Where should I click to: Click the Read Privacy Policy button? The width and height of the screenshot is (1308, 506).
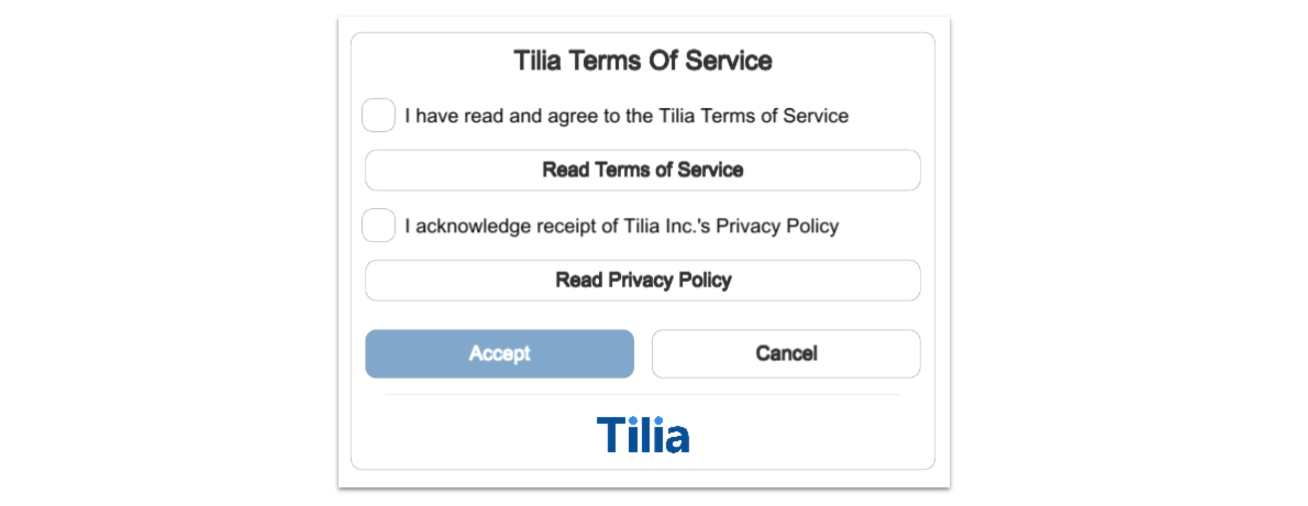[642, 280]
